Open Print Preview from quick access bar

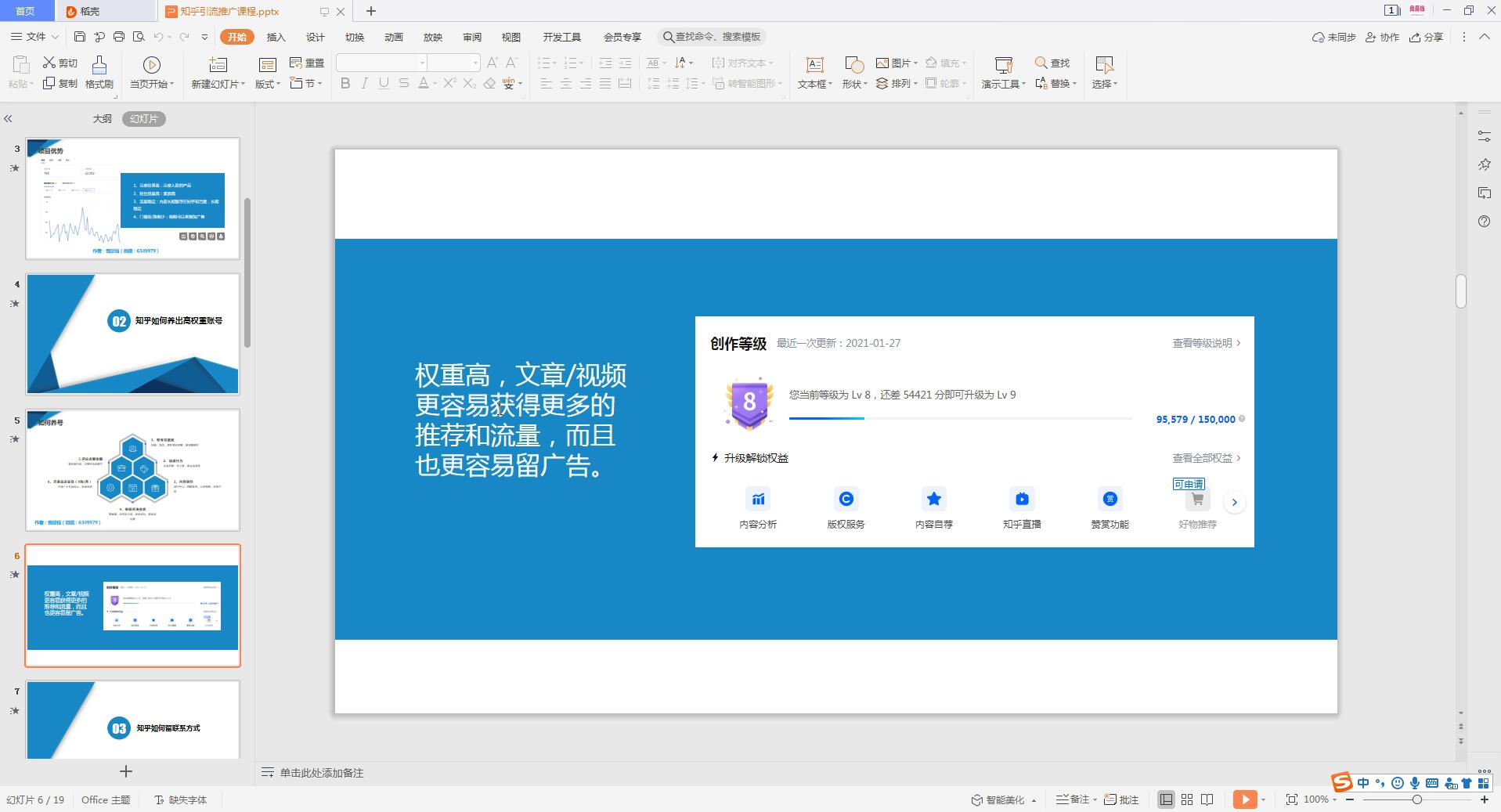[x=139, y=37]
